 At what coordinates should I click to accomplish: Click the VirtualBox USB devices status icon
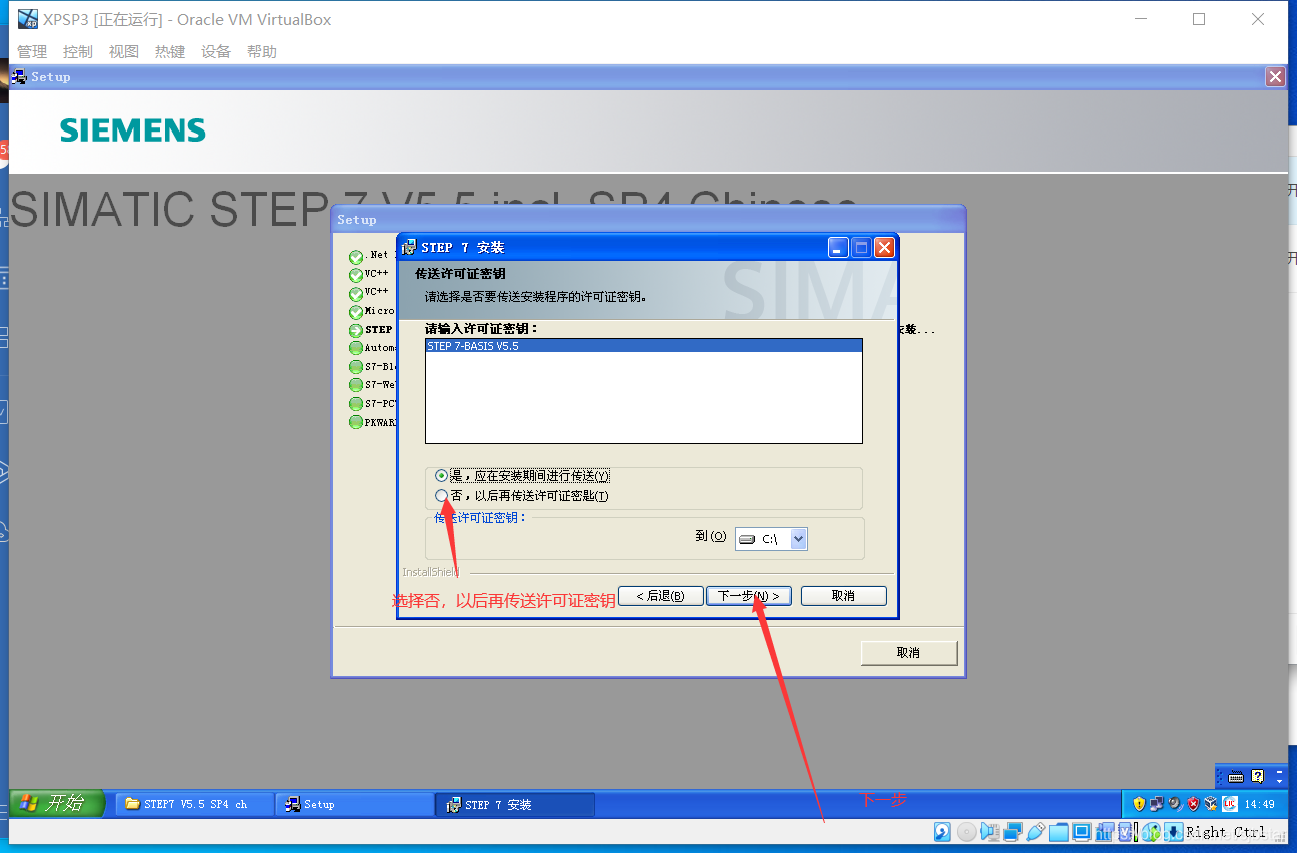point(1035,832)
